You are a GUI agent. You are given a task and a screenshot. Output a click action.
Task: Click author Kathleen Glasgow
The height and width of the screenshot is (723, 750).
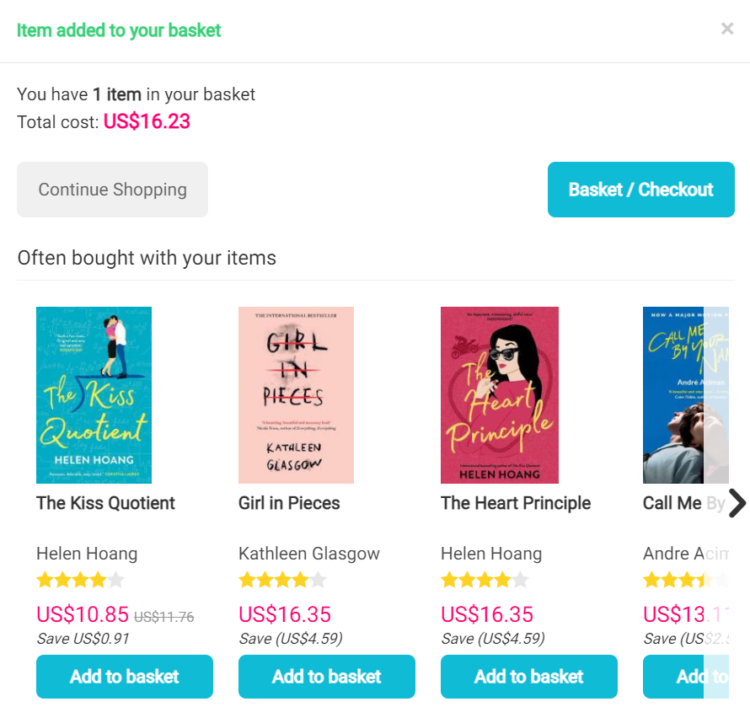click(x=309, y=553)
